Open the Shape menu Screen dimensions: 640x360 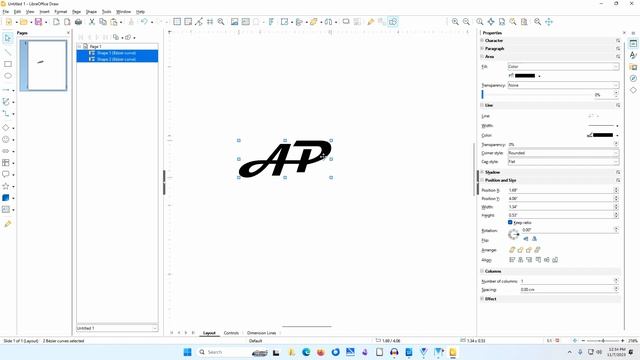[91, 12]
